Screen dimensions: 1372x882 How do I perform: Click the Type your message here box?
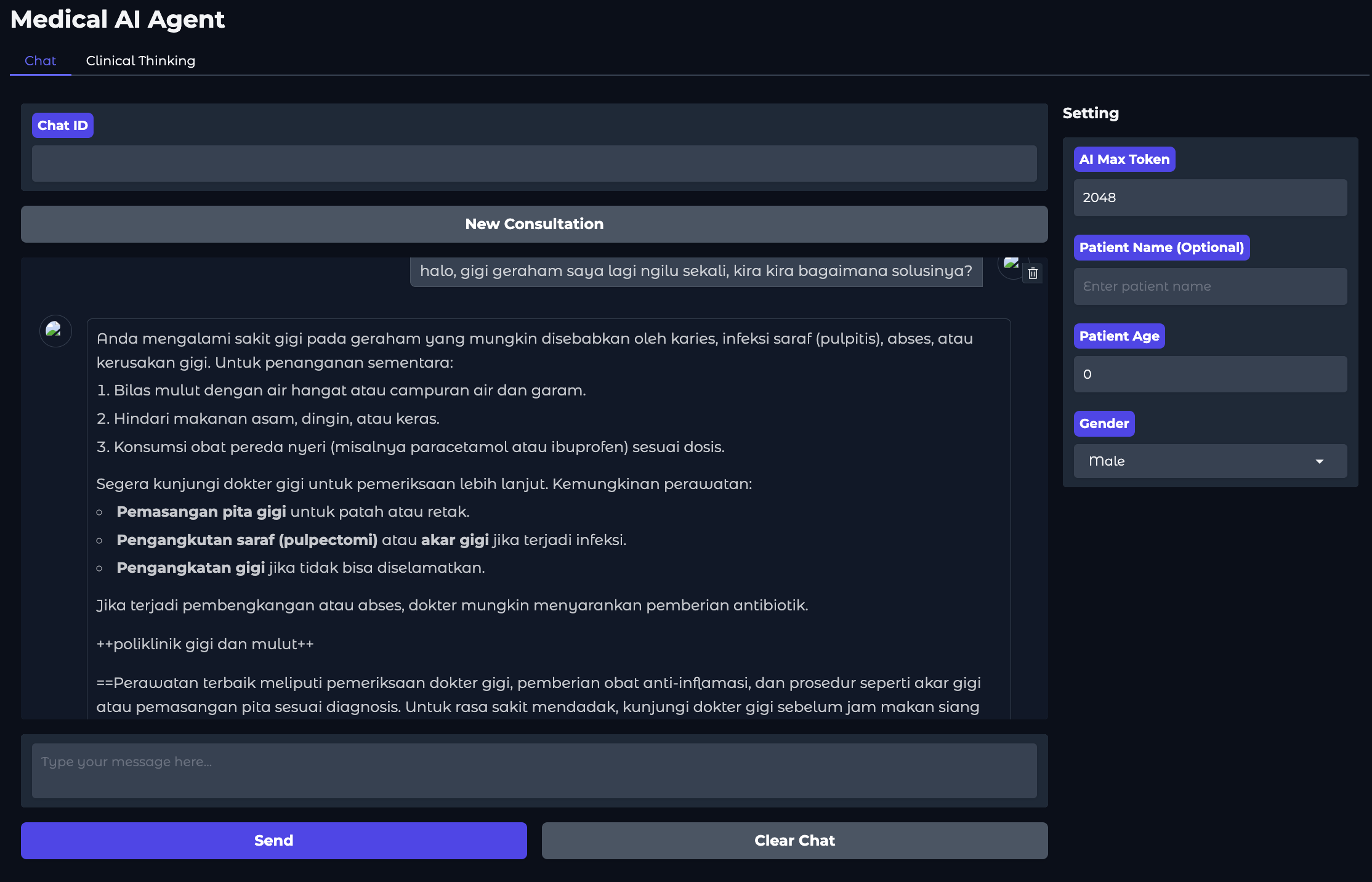click(534, 771)
